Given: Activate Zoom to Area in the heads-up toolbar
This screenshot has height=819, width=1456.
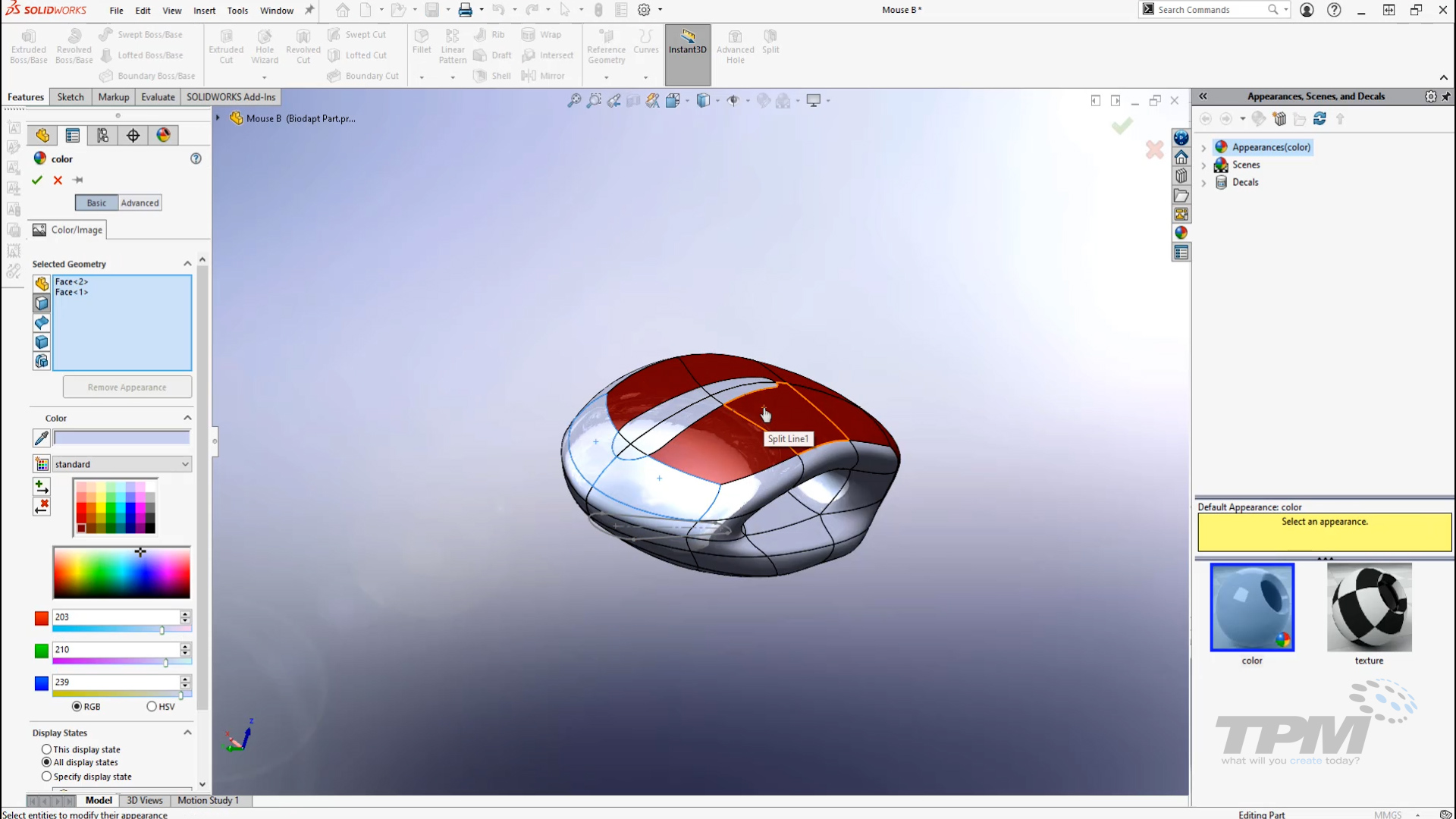Looking at the screenshot, I should tap(595, 100).
